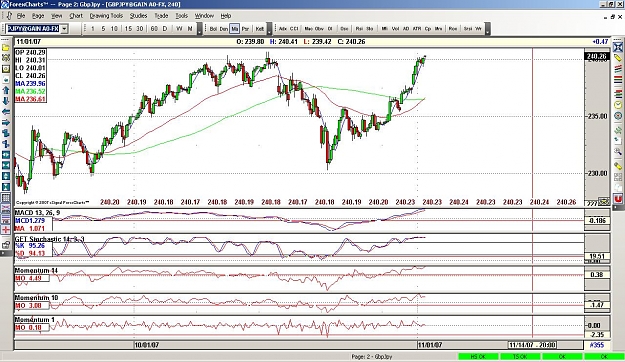Select the 60 minute interval

pyautogui.click(x=154, y=29)
